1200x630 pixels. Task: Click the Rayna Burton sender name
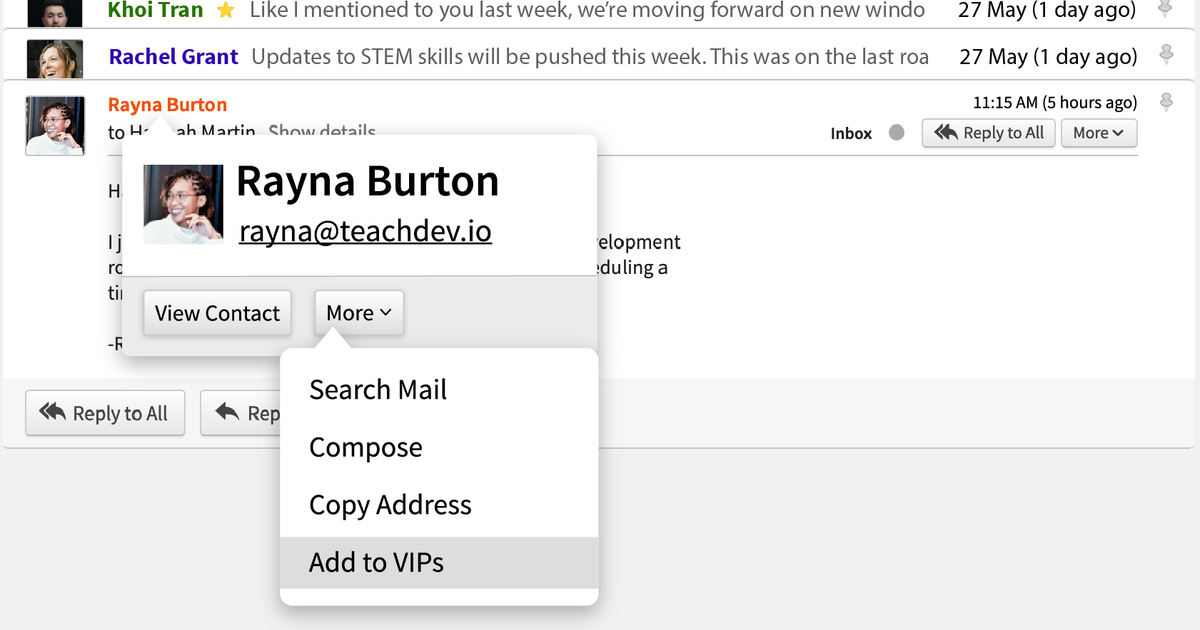point(167,104)
